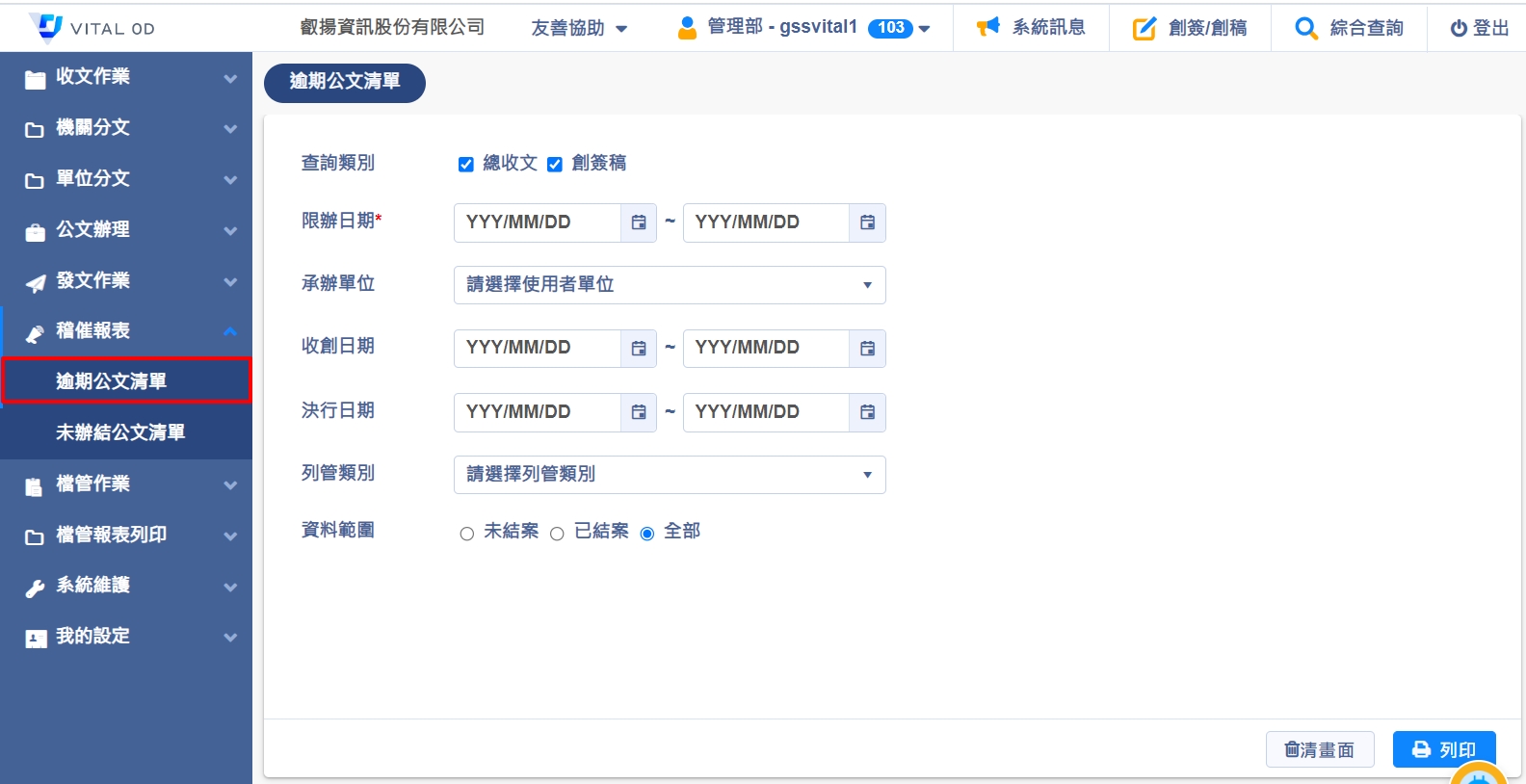Click the 綜合查詢 magnifier icon
This screenshot has height=784, width=1526.
1305,28
